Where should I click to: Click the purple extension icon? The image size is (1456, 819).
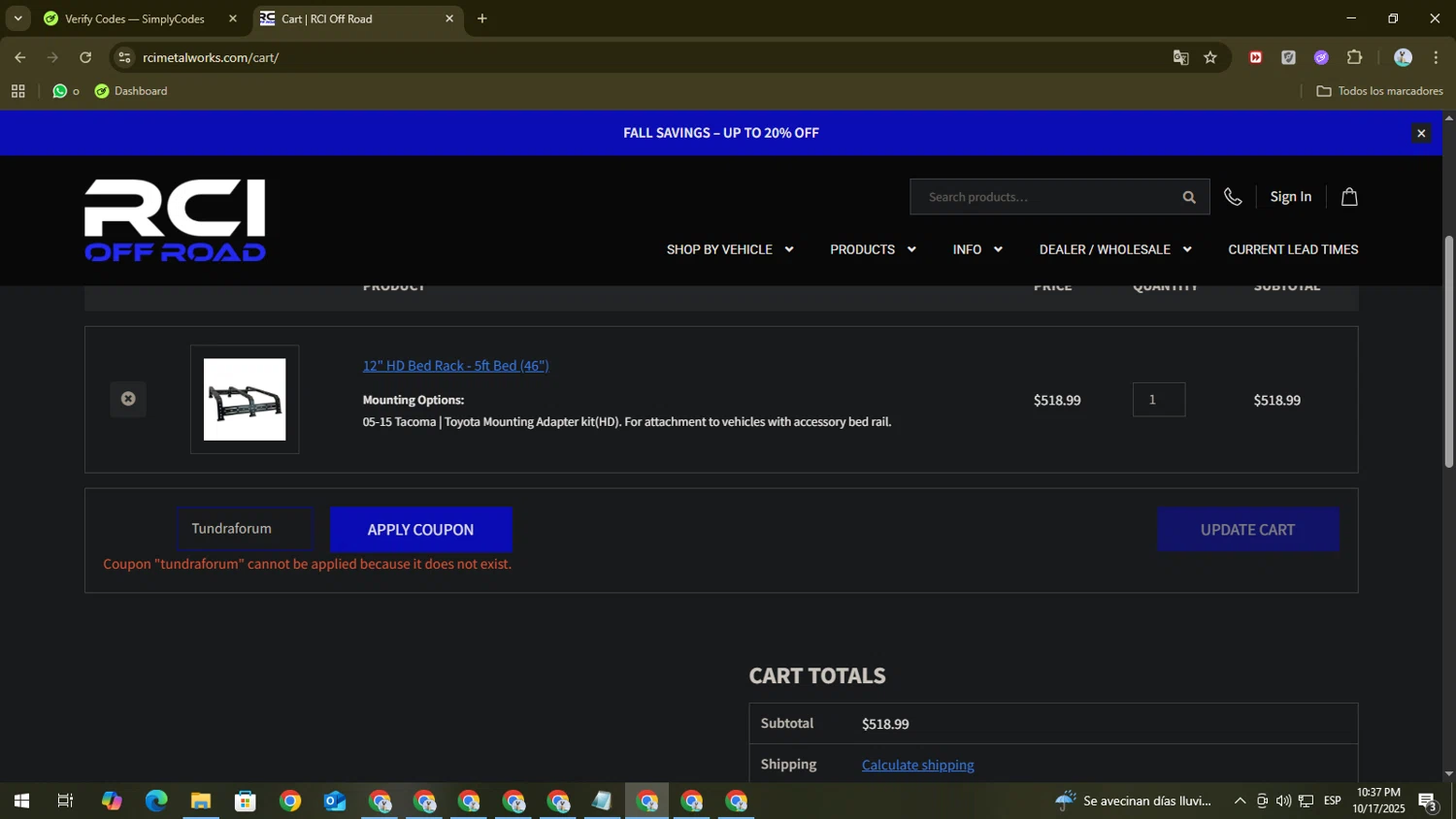click(x=1321, y=57)
